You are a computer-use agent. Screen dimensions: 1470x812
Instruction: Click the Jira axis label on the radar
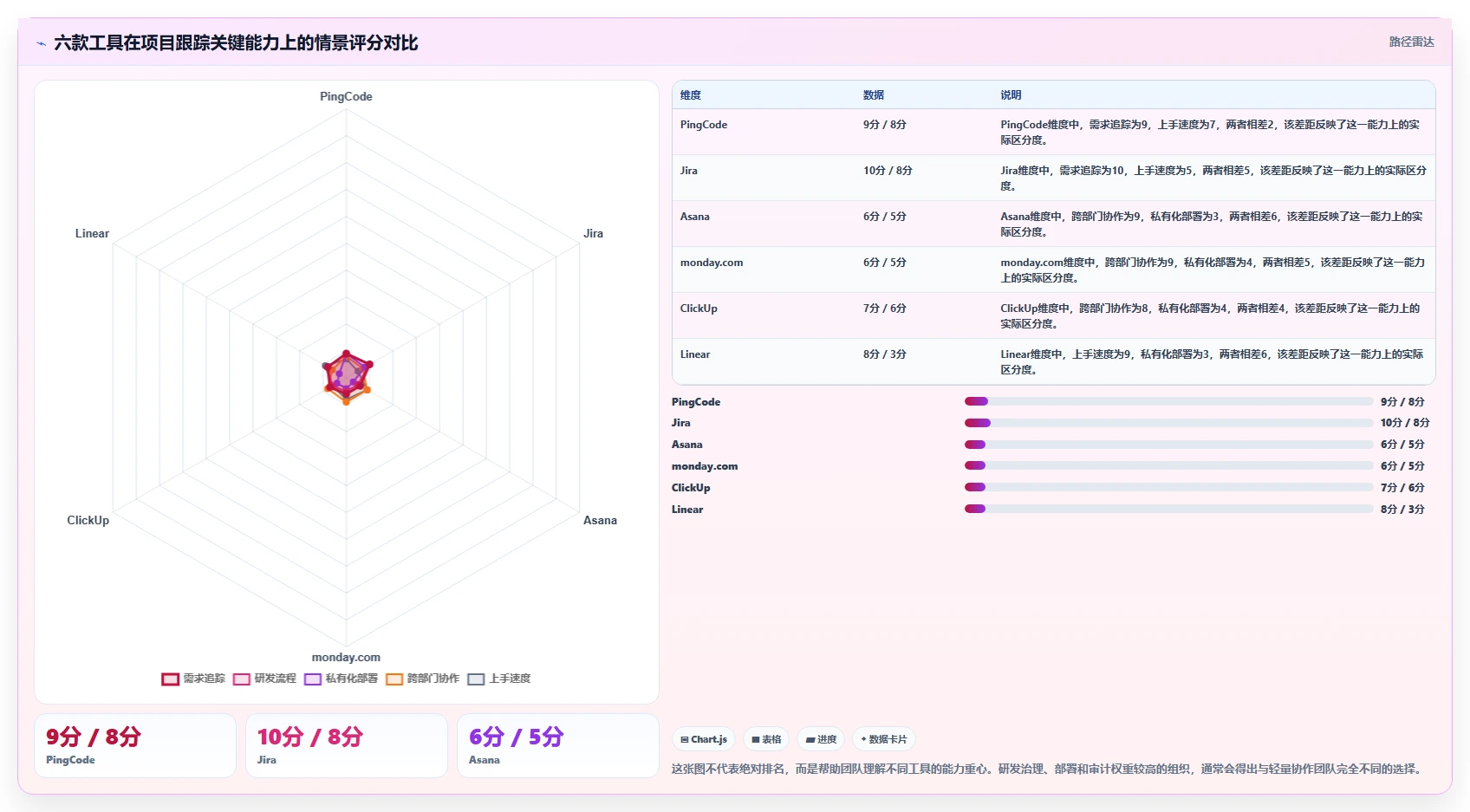tap(593, 233)
